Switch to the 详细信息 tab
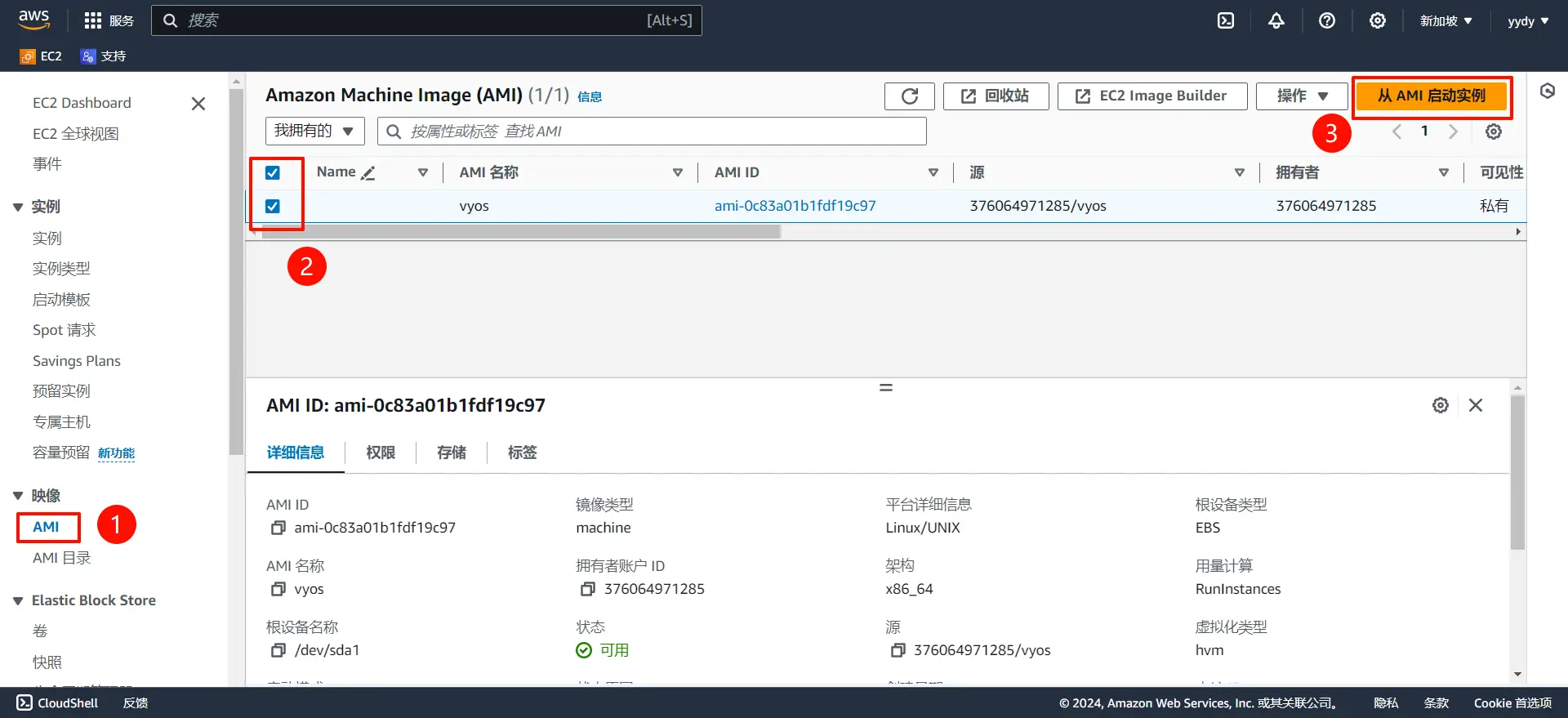 (296, 453)
